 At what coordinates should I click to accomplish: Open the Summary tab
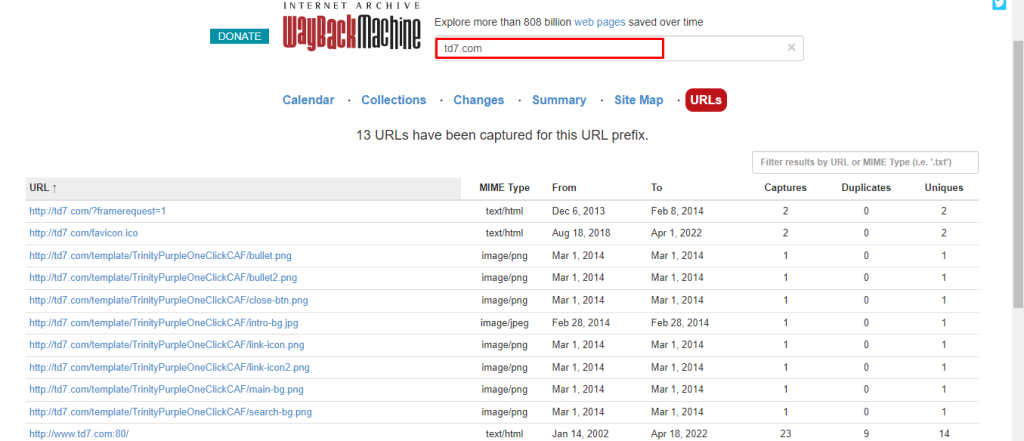tap(559, 100)
